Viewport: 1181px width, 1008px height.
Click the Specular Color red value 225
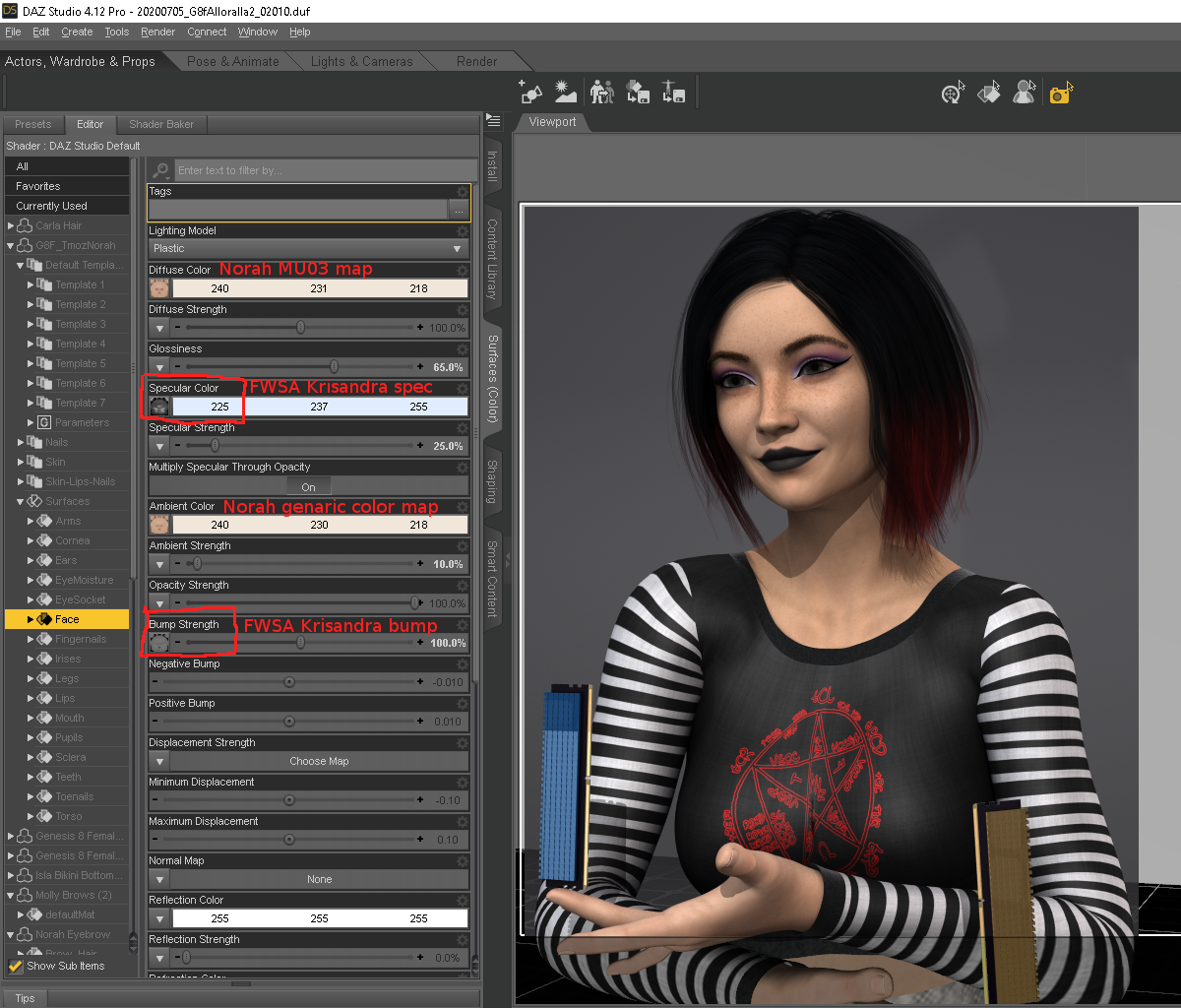coord(219,407)
